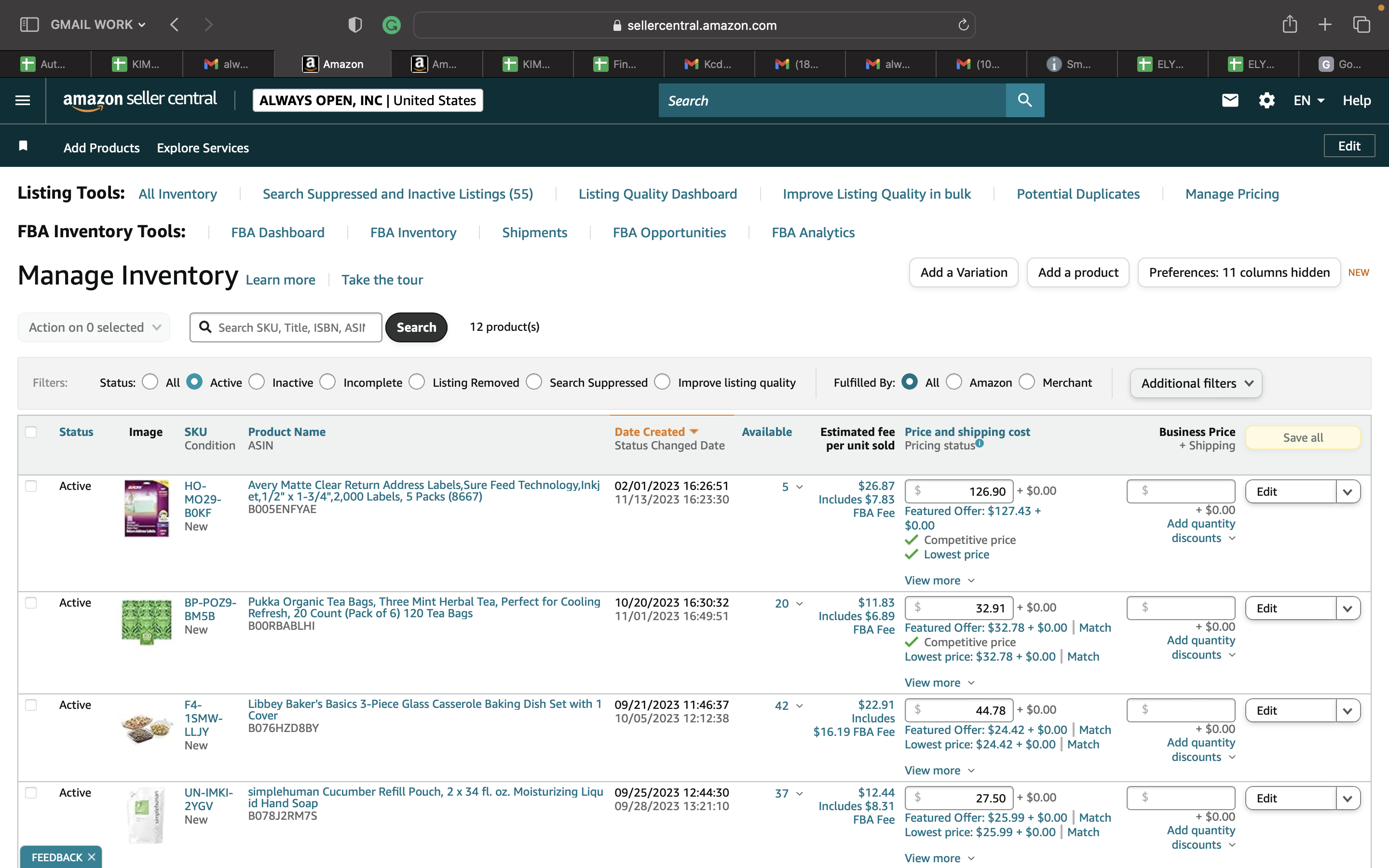The width and height of the screenshot is (1389, 868).
Task: Check the select-all header checkbox
Action: point(31,432)
